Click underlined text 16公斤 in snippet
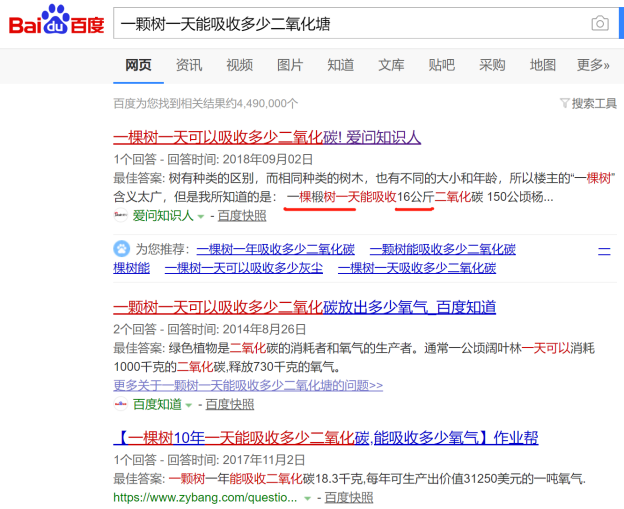The width and height of the screenshot is (624, 509). point(415,197)
